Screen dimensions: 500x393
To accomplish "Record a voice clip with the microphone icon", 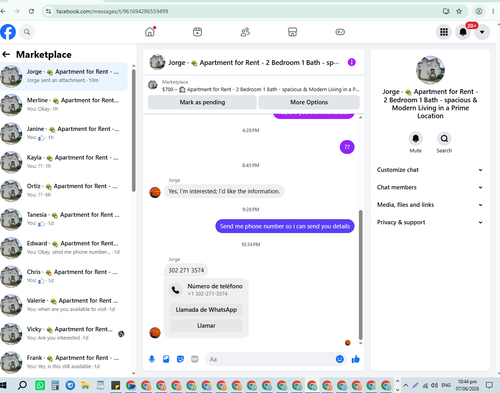I will tap(152, 359).
